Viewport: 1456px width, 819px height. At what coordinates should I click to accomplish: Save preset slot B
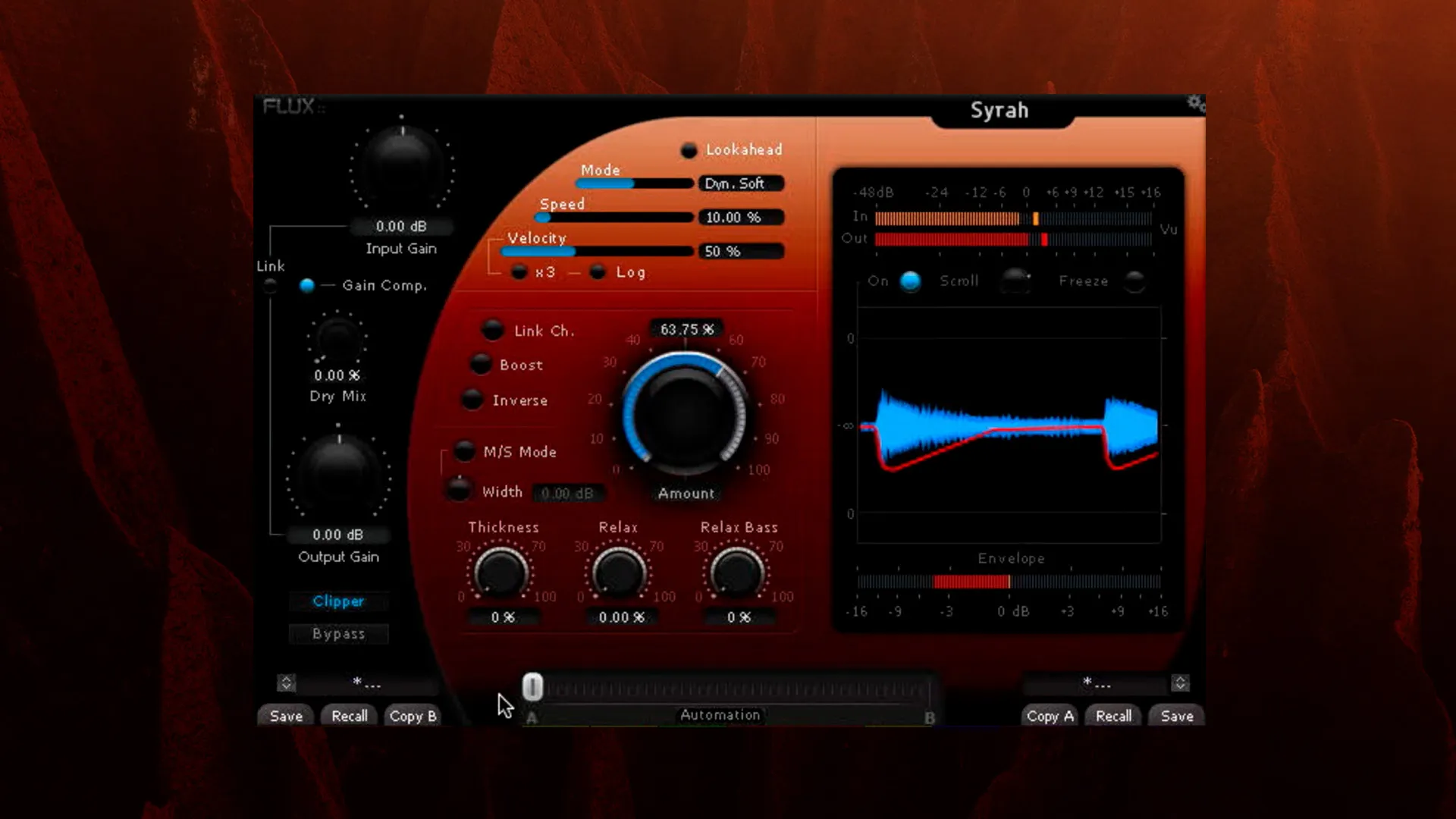[x=1177, y=716]
